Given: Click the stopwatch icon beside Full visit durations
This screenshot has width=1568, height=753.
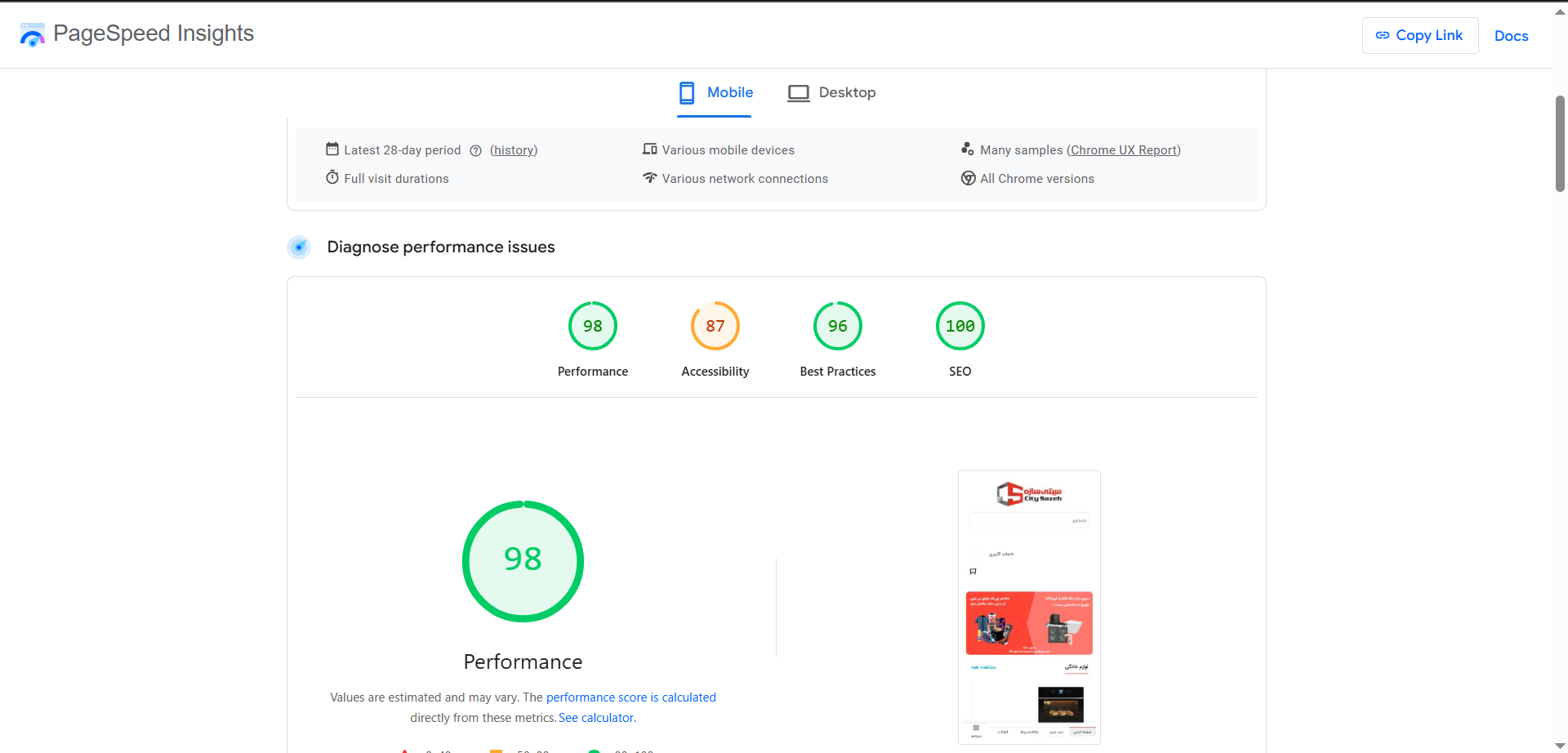Looking at the screenshot, I should tap(332, 177).
